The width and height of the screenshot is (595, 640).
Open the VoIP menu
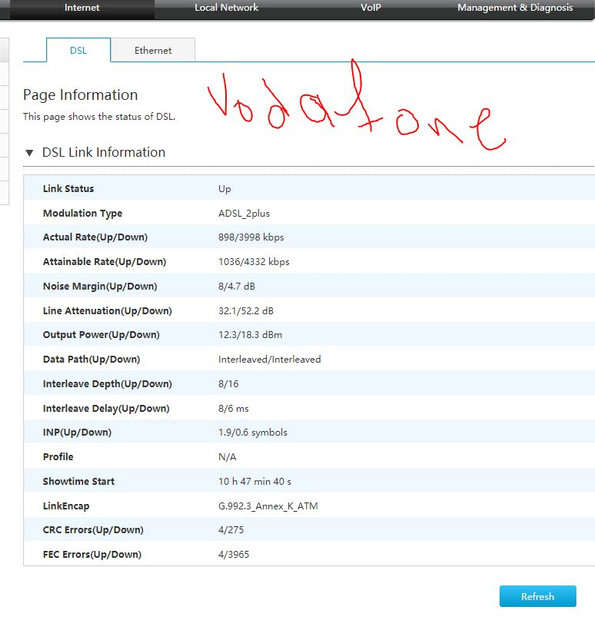click(371, 8)
